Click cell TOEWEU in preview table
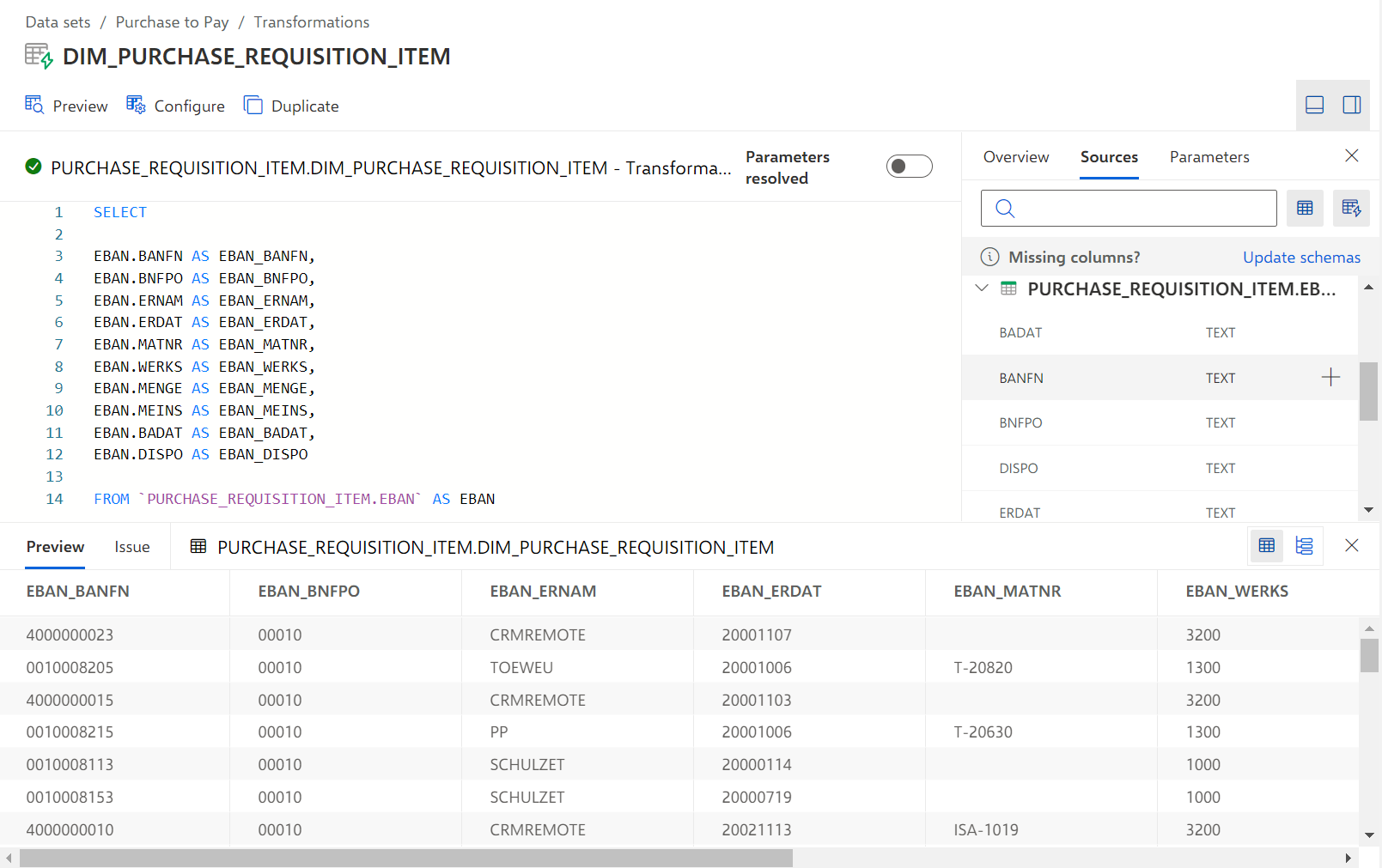Viewport: 1382px width, 868px height. click(521, 667)
